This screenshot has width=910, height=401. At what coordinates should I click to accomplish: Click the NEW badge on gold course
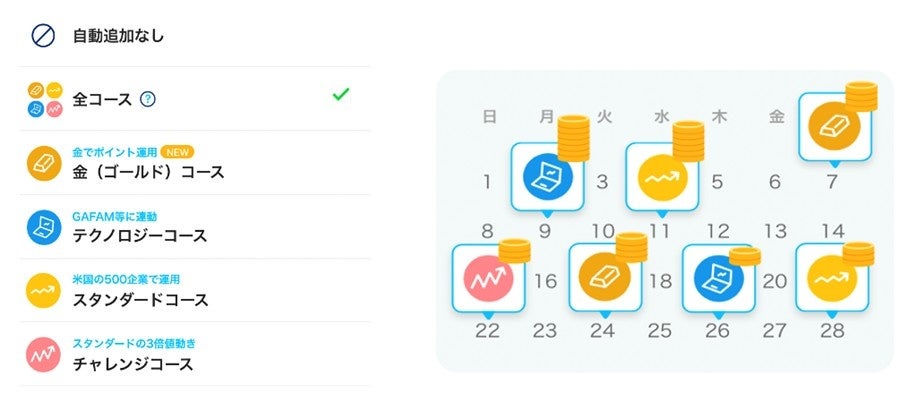click(x=177, y=152)
